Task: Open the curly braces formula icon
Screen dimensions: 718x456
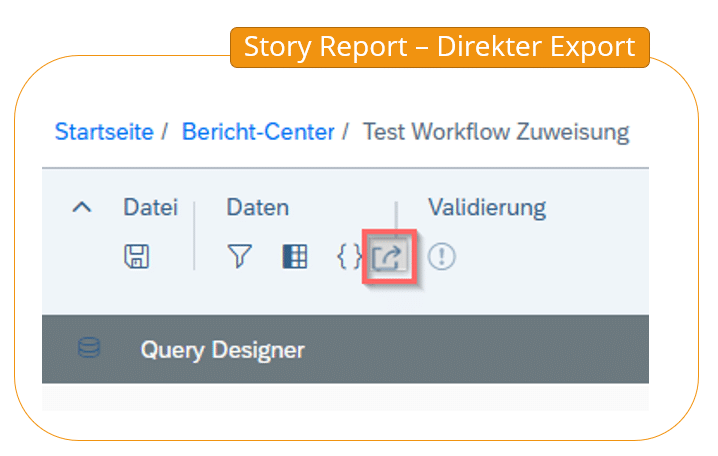Action: 348,258
